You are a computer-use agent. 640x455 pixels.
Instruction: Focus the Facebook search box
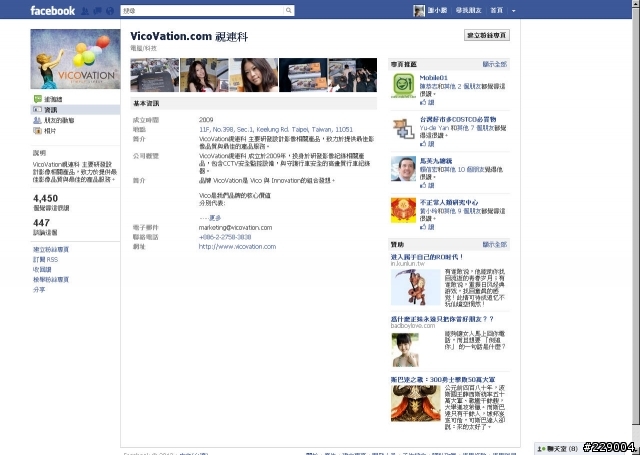click(x=202, y=11)
